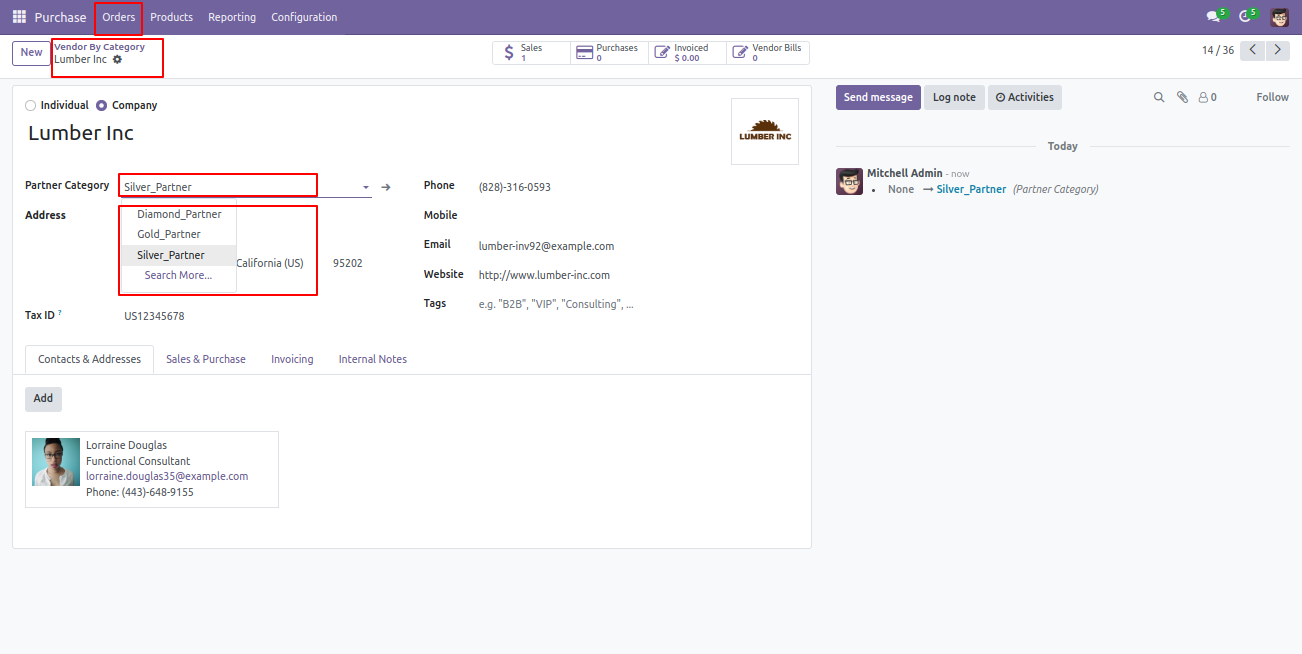Viewport: 1302px width, 654px height.
Task: Click Mitchell Admin avatar in chatter
Action: (x=849, y=181)
